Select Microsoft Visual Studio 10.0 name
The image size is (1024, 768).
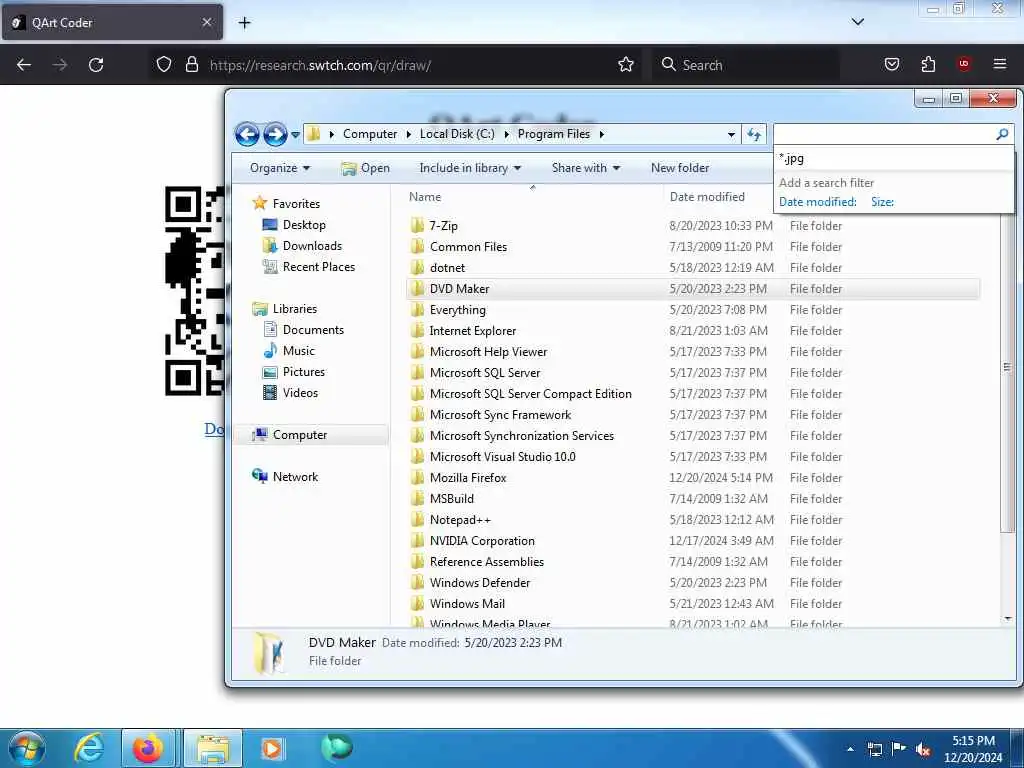pos(502,456)
